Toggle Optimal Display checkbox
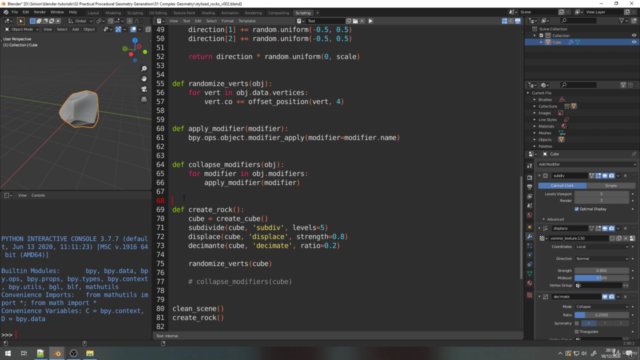 (577, 209)
